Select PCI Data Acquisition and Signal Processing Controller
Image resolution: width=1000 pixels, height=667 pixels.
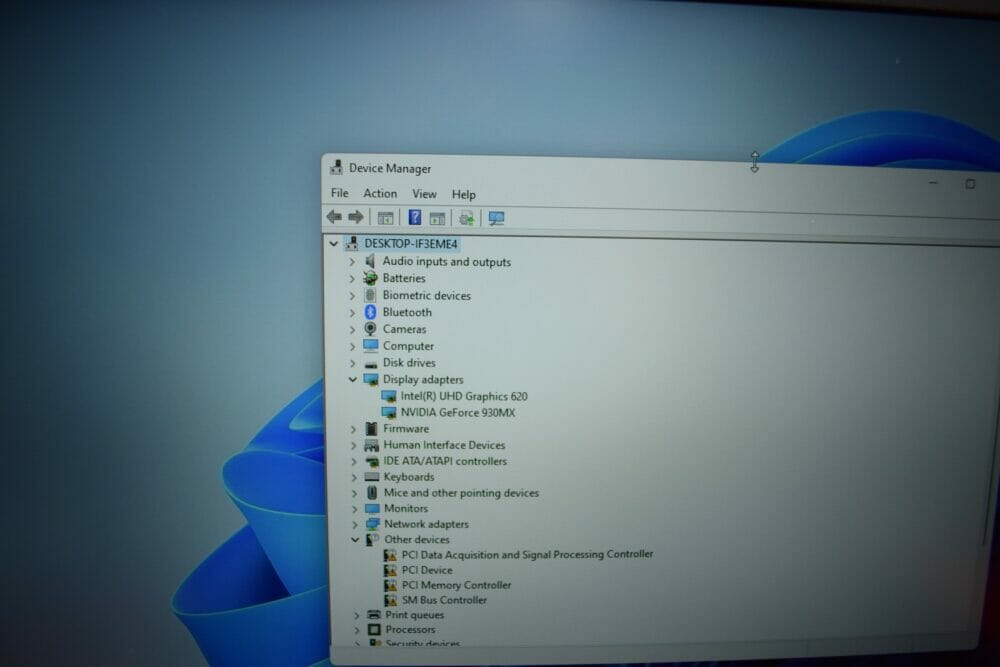pyautogui.click(x=527, y=554)
